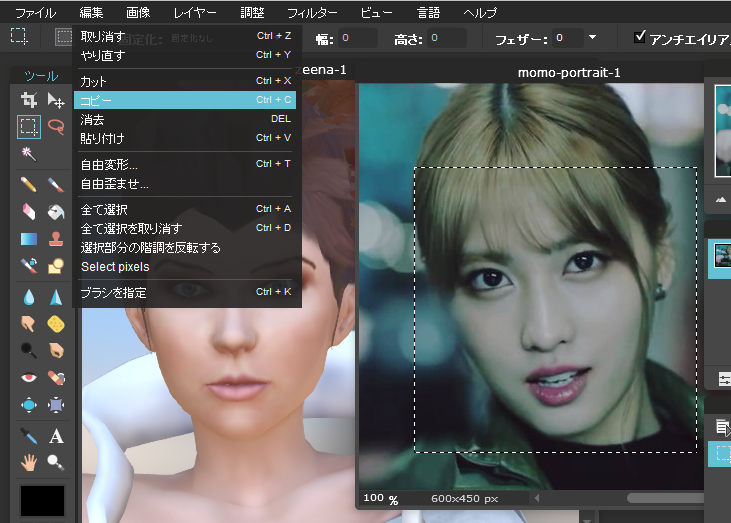Image resolution: width=731 pixels, height=523 pixels.
Task: Select the Lasso tool
Action: pos(56,127)
